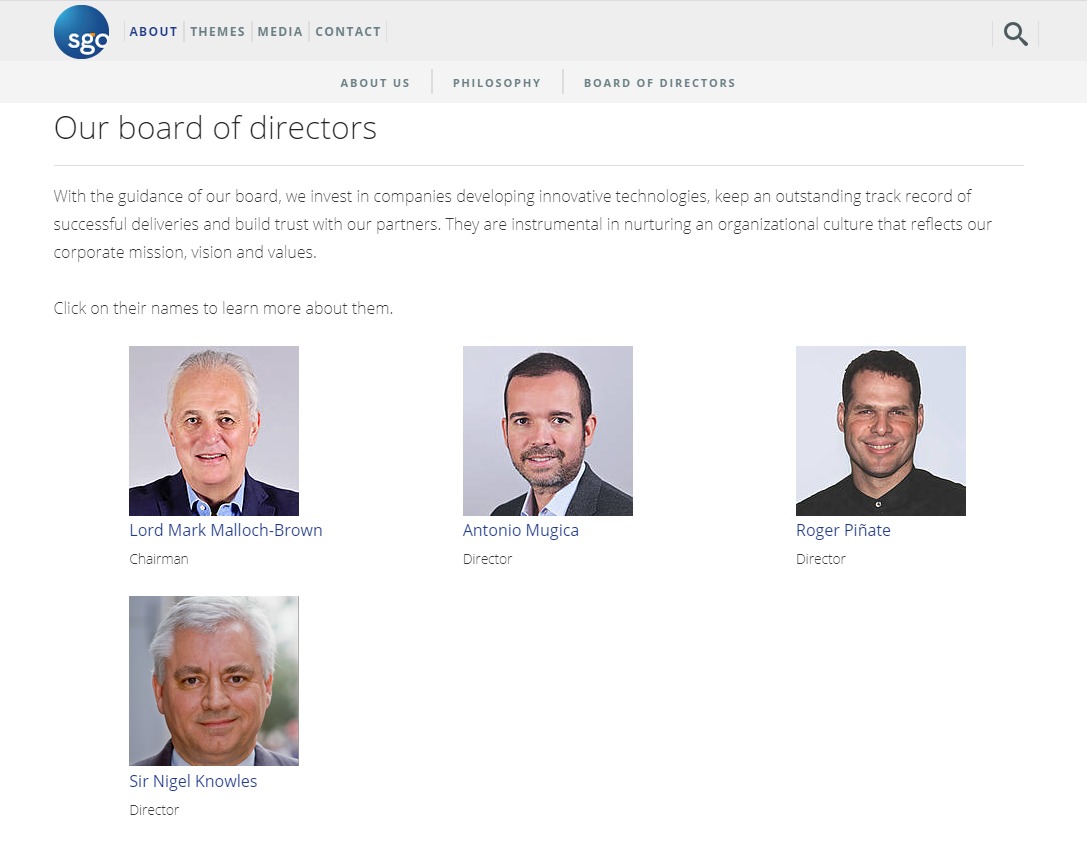Click the SGO logo icon
Viewport: 1087px width, 851px height.
coord(81,32)
